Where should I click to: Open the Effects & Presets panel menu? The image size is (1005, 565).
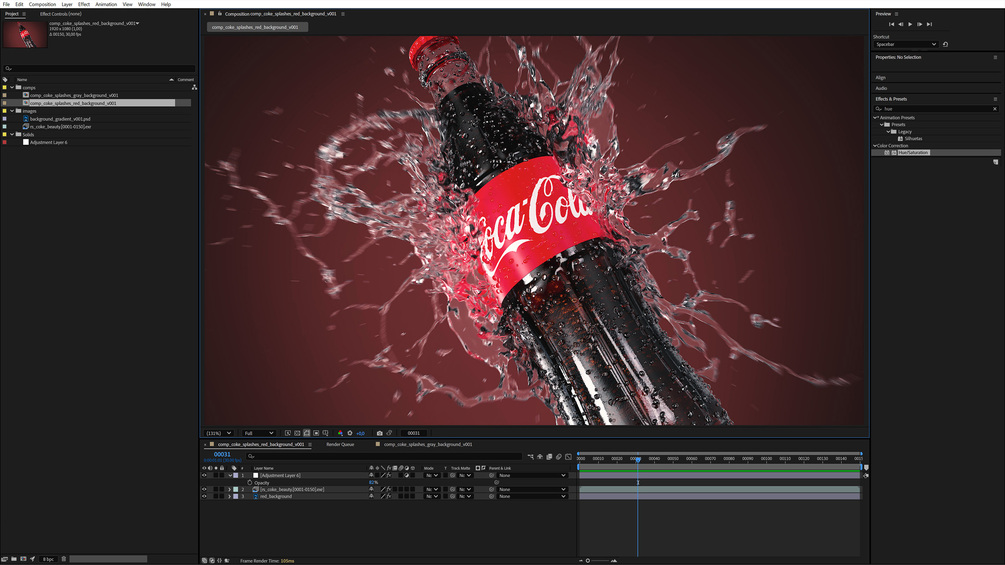click(x=995, y=99)
